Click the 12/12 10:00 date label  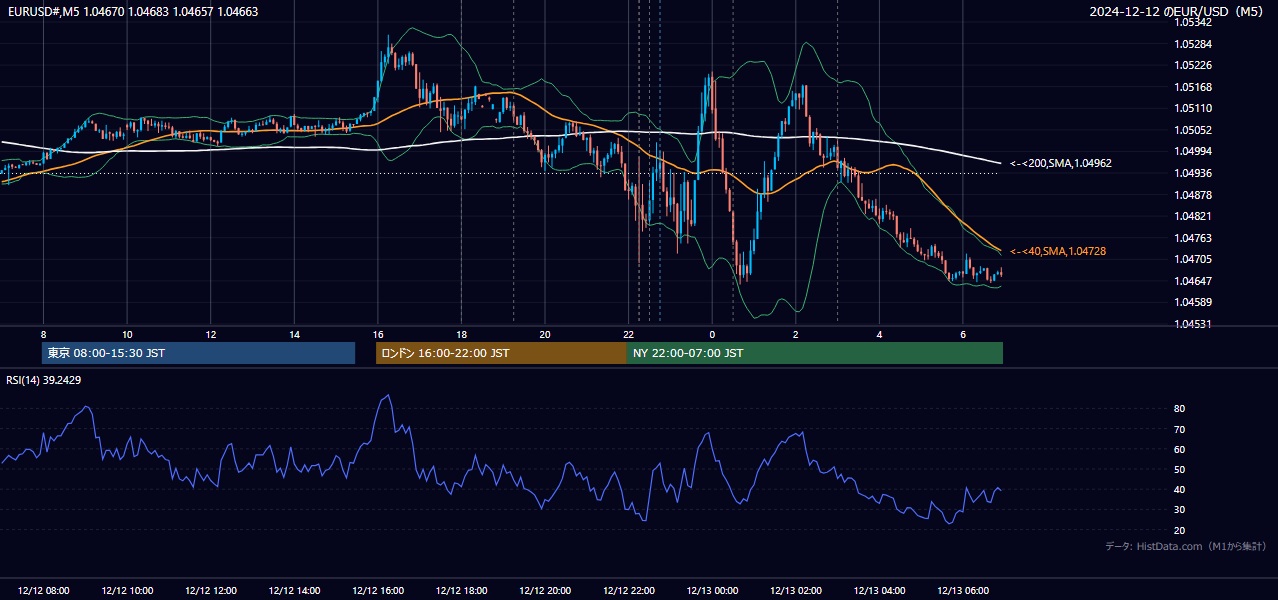[127, 591]
